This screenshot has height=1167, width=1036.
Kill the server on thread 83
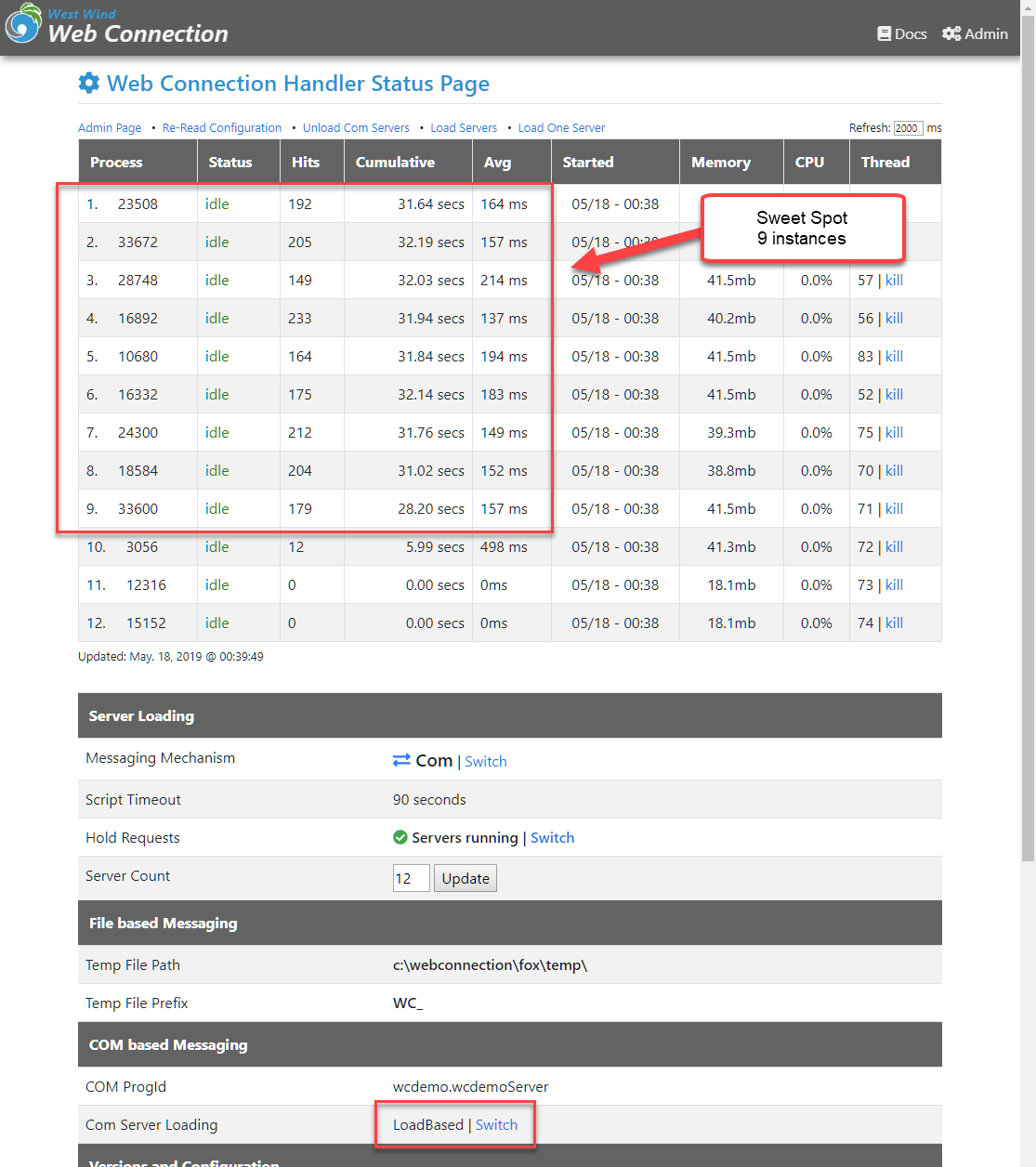[894, 356]
